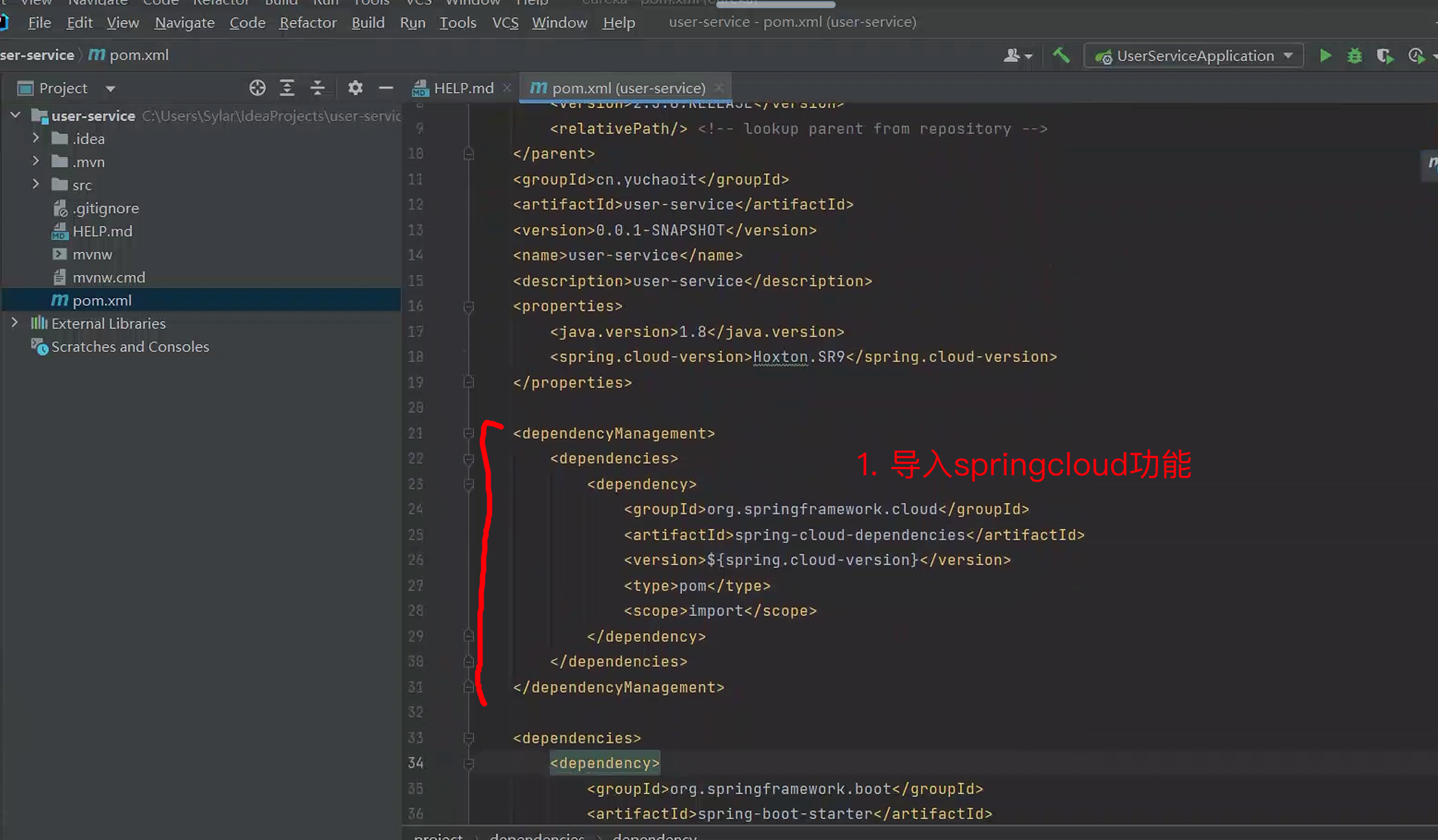This screenshot has height=840, width=1438.
Task: Click the Debug bug icon
Action: coord(1354,56)
